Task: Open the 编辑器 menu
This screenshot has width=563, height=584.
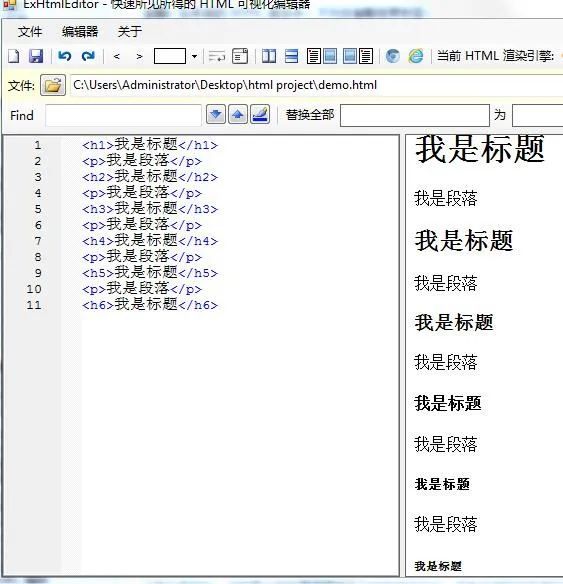Action: (80, 32)
